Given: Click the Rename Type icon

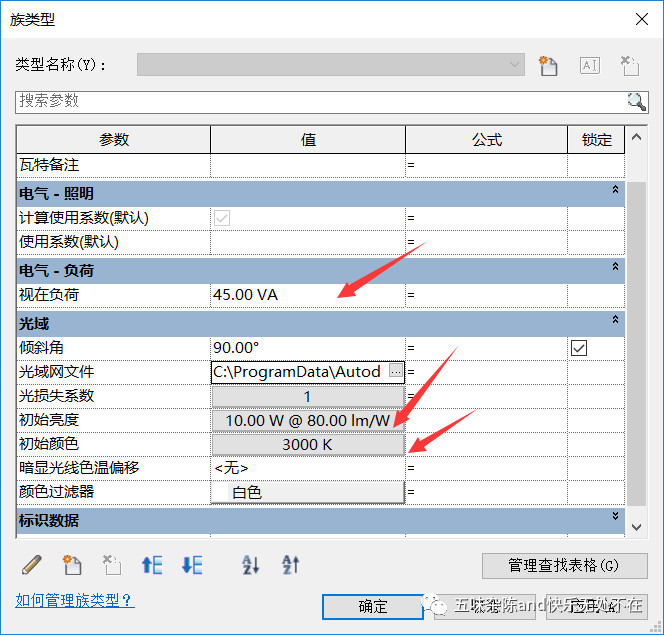Looking at the screenshot, I should click(x=589, y=65).
